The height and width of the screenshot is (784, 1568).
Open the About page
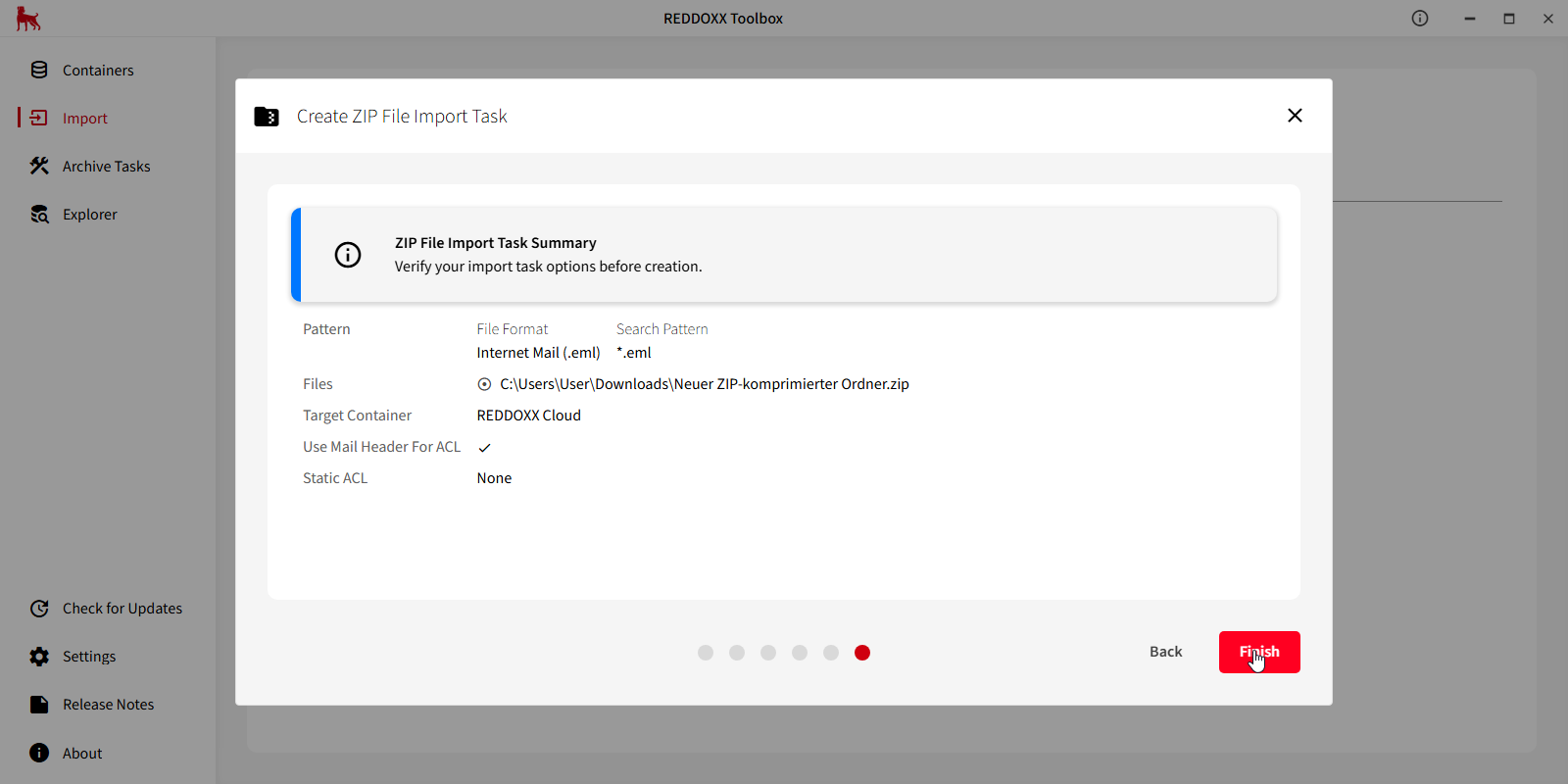pos(82,754)
